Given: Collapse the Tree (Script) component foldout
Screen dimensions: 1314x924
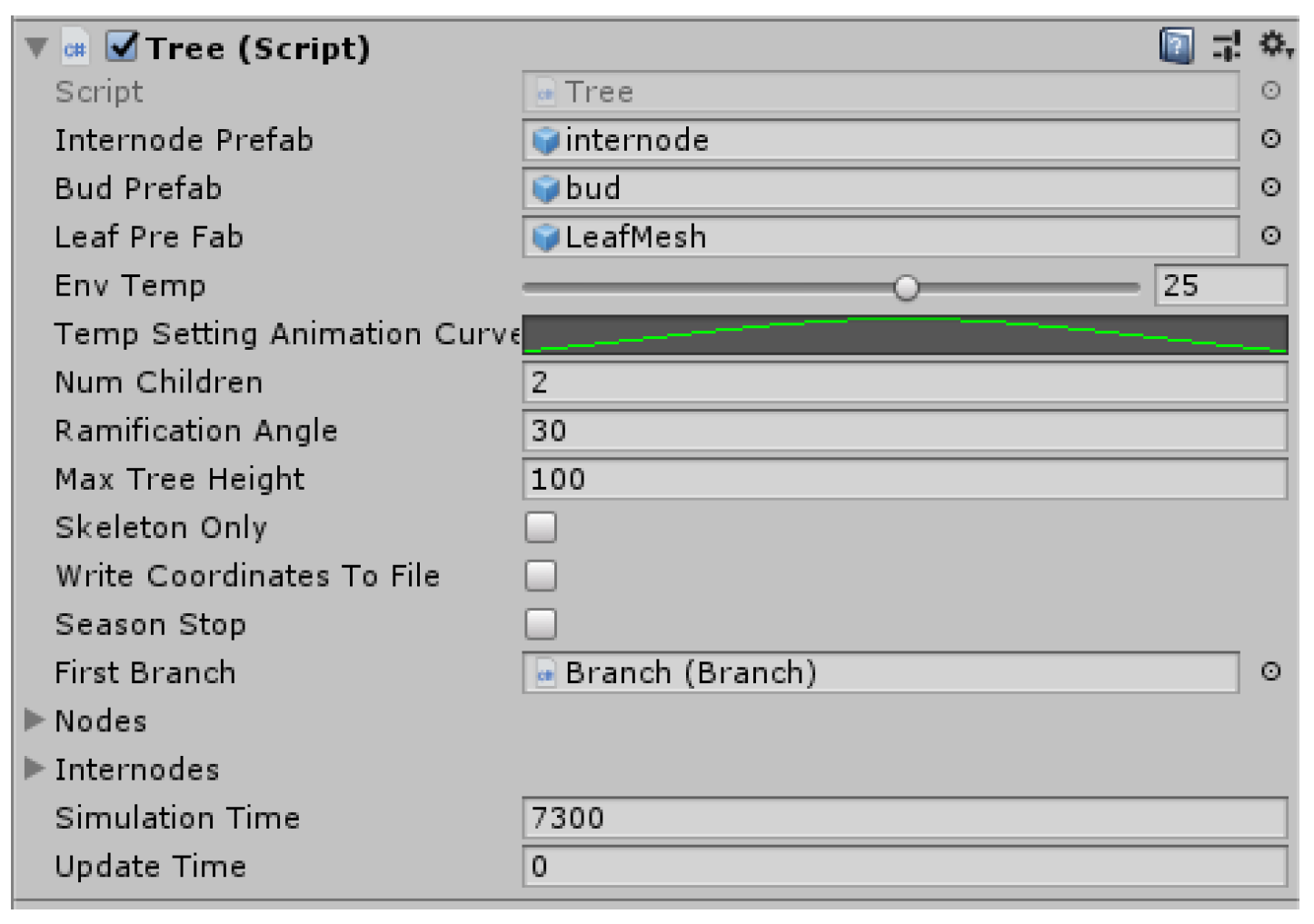Looking at the screenshot, I should click(x=36, y=47).
